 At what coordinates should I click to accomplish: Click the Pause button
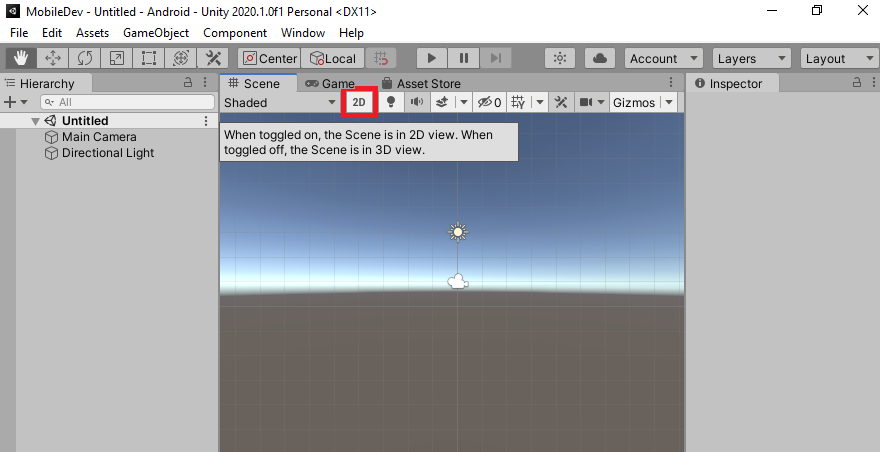464,58
